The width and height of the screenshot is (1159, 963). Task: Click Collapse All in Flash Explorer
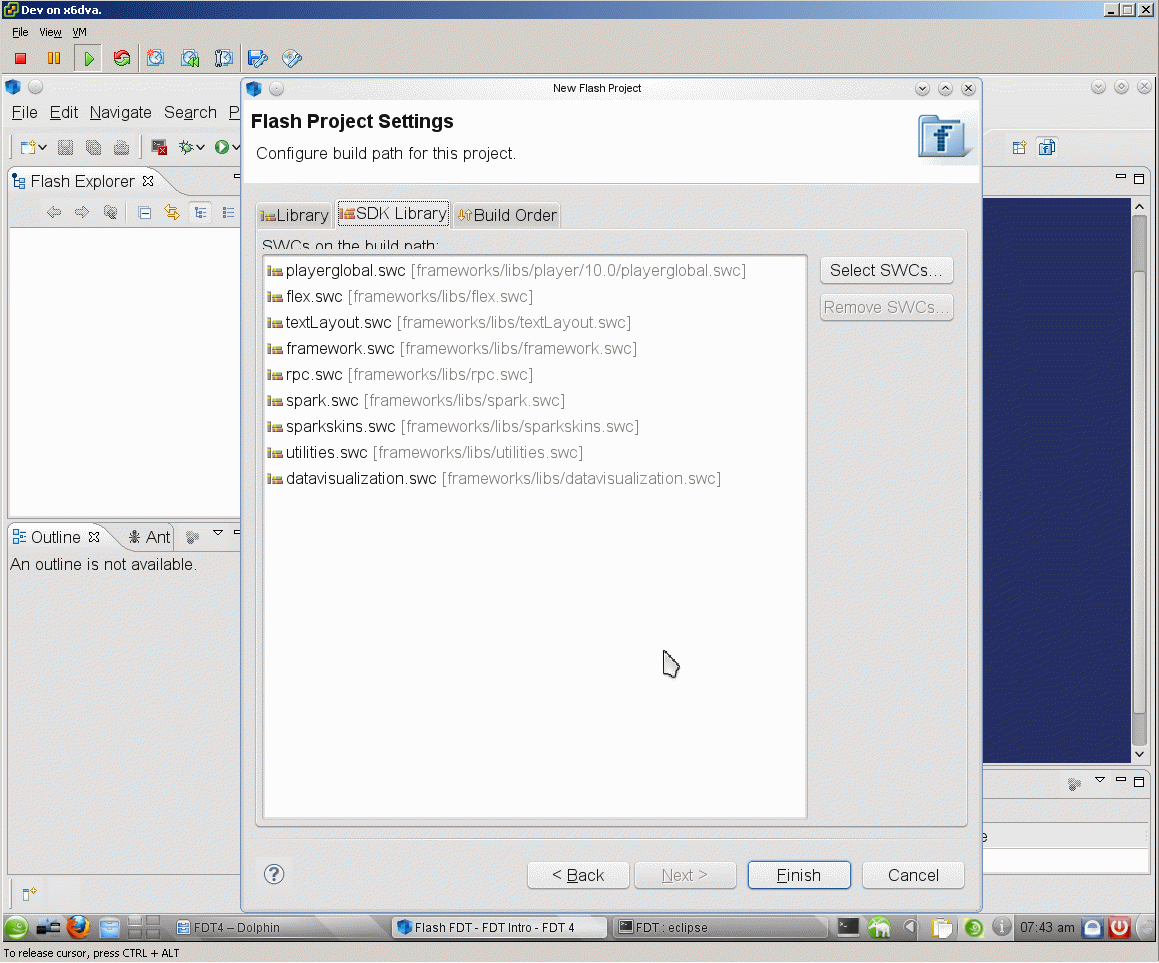(x=145, y=213)
